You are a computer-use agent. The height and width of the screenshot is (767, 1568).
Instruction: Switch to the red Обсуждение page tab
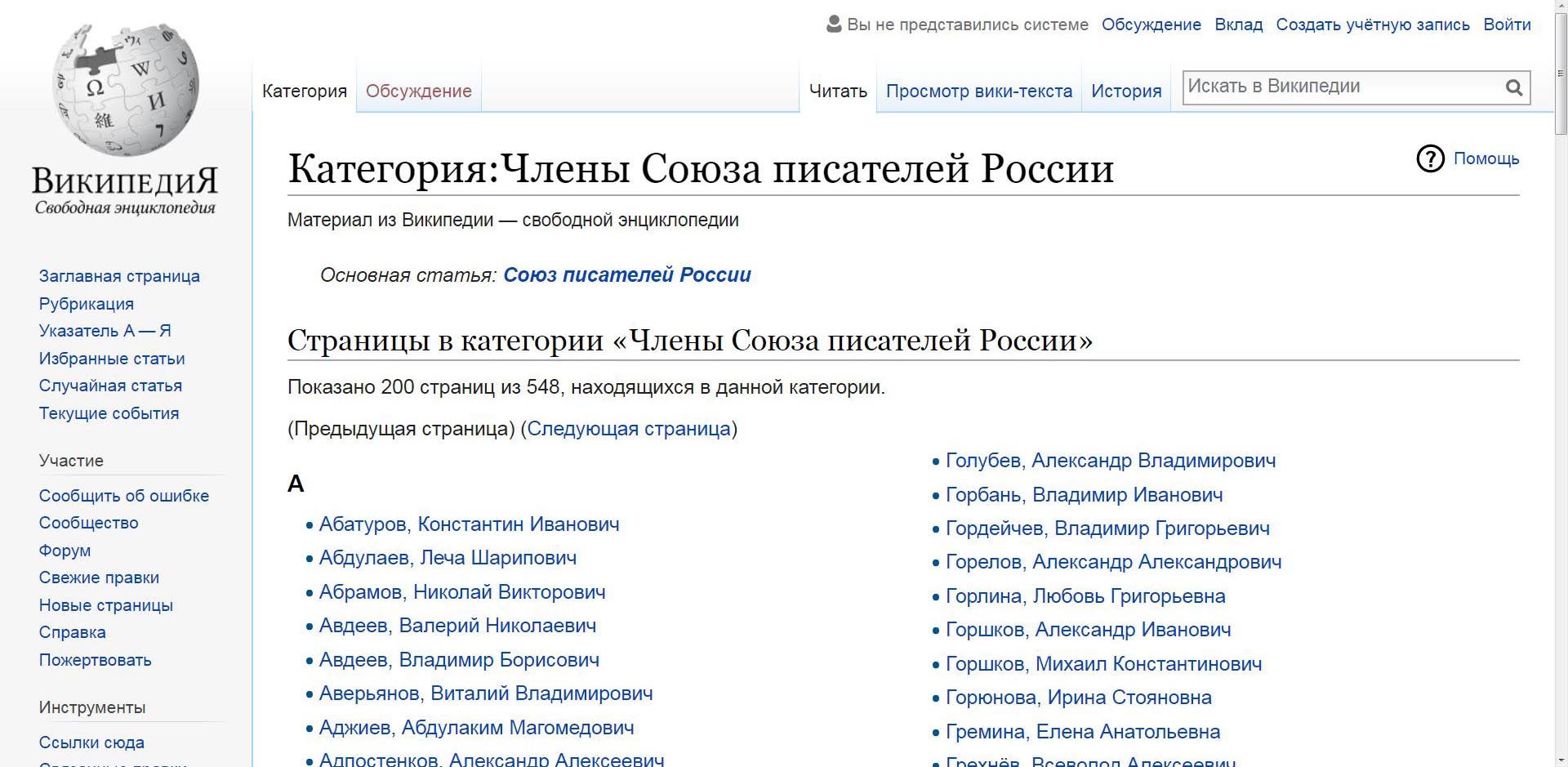point(419,91)
